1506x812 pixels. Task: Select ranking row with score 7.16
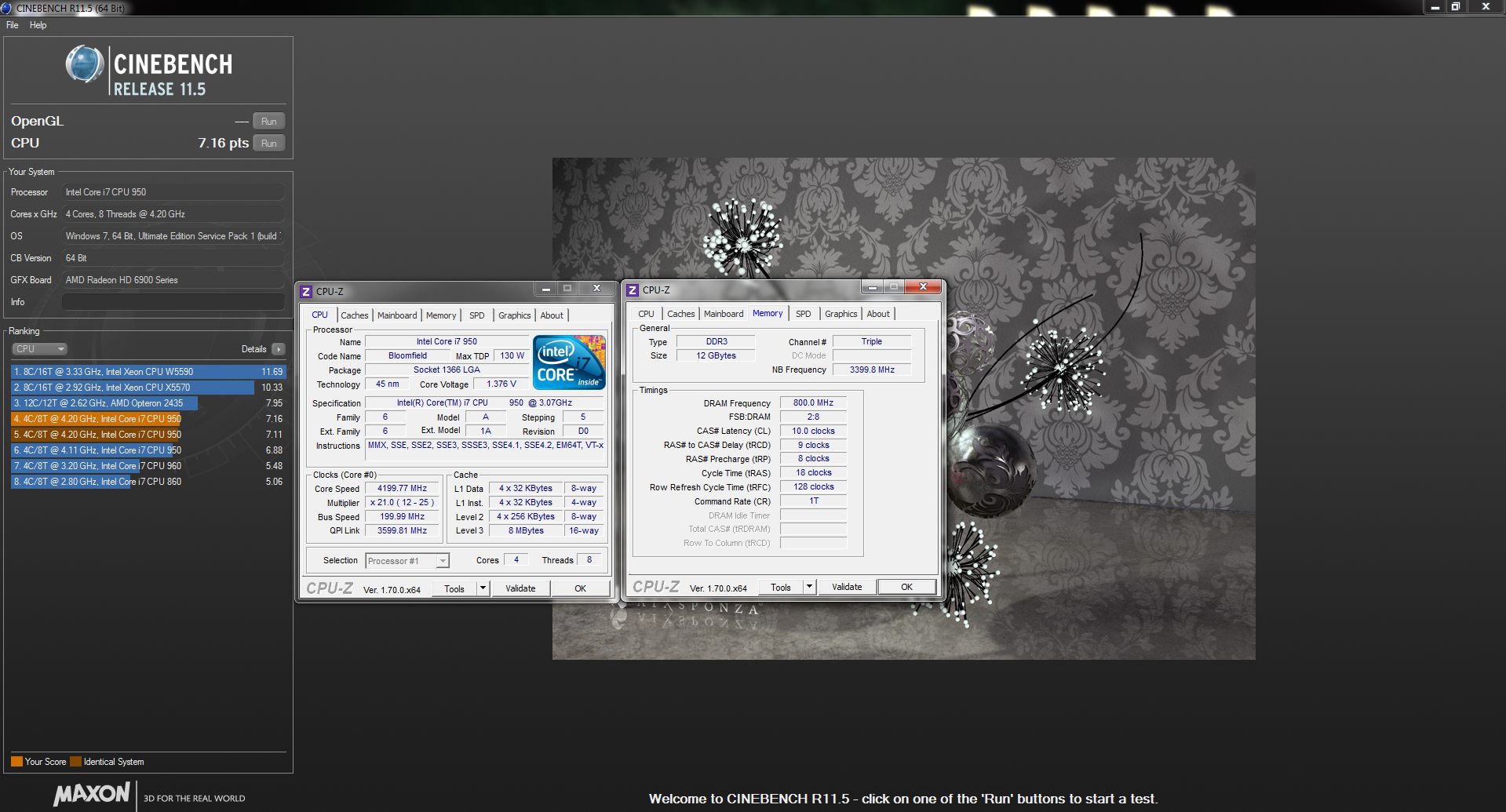pos(148,419)
